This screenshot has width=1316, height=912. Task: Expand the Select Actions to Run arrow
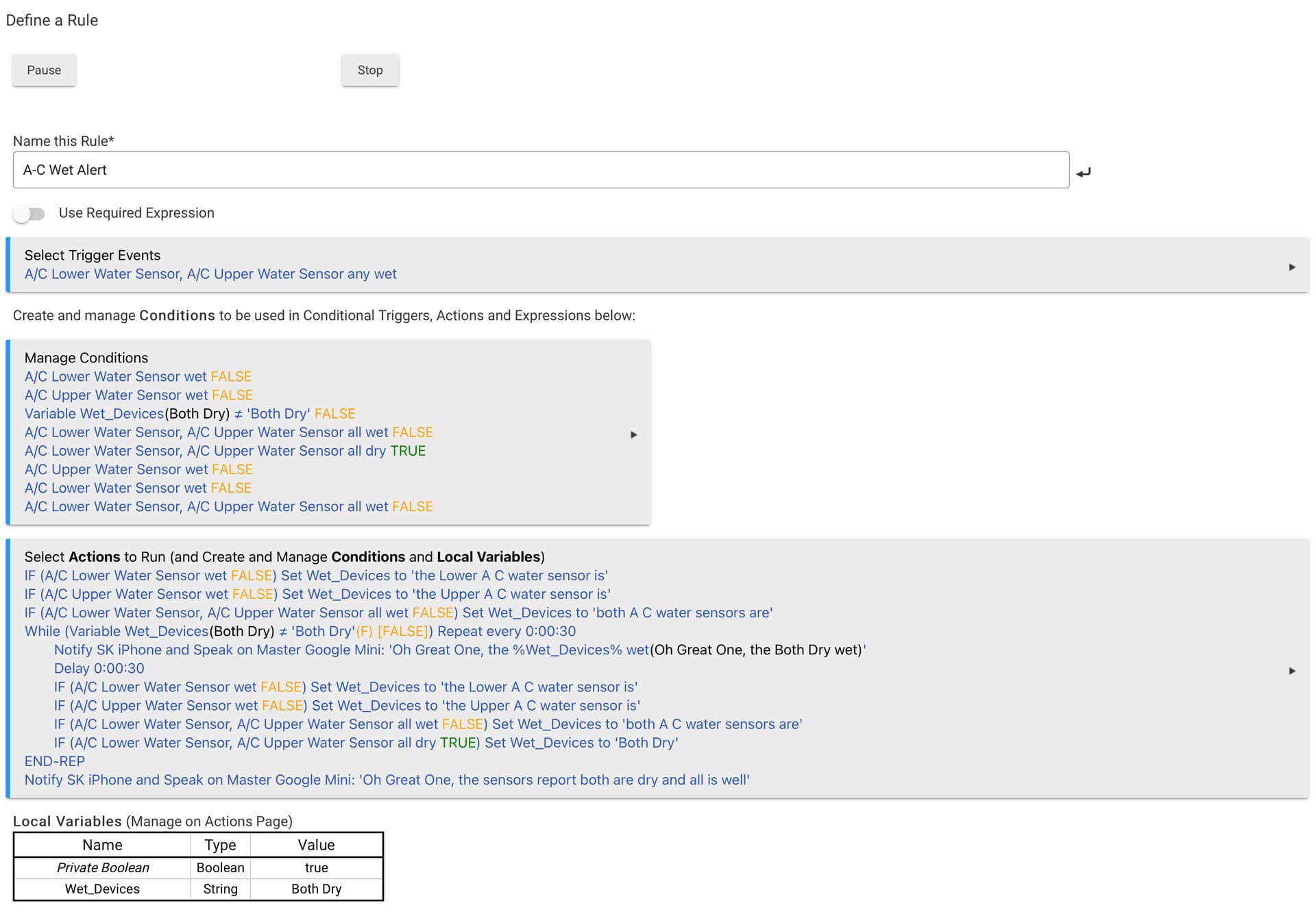[1292, 671]
